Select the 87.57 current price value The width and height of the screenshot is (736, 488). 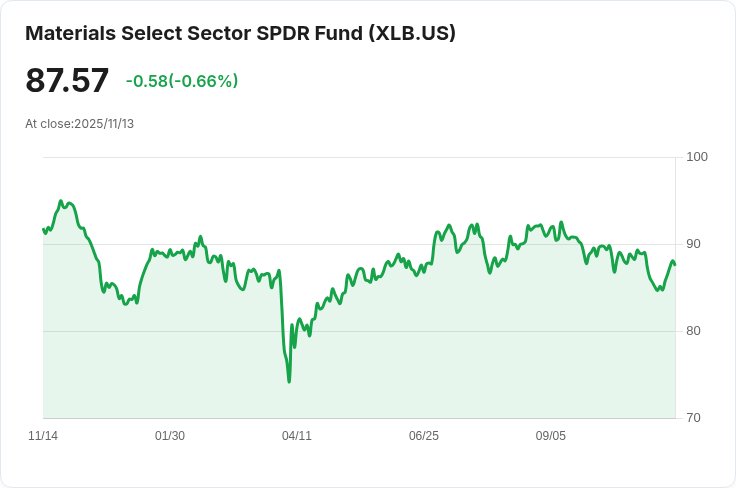click(67, 80)
